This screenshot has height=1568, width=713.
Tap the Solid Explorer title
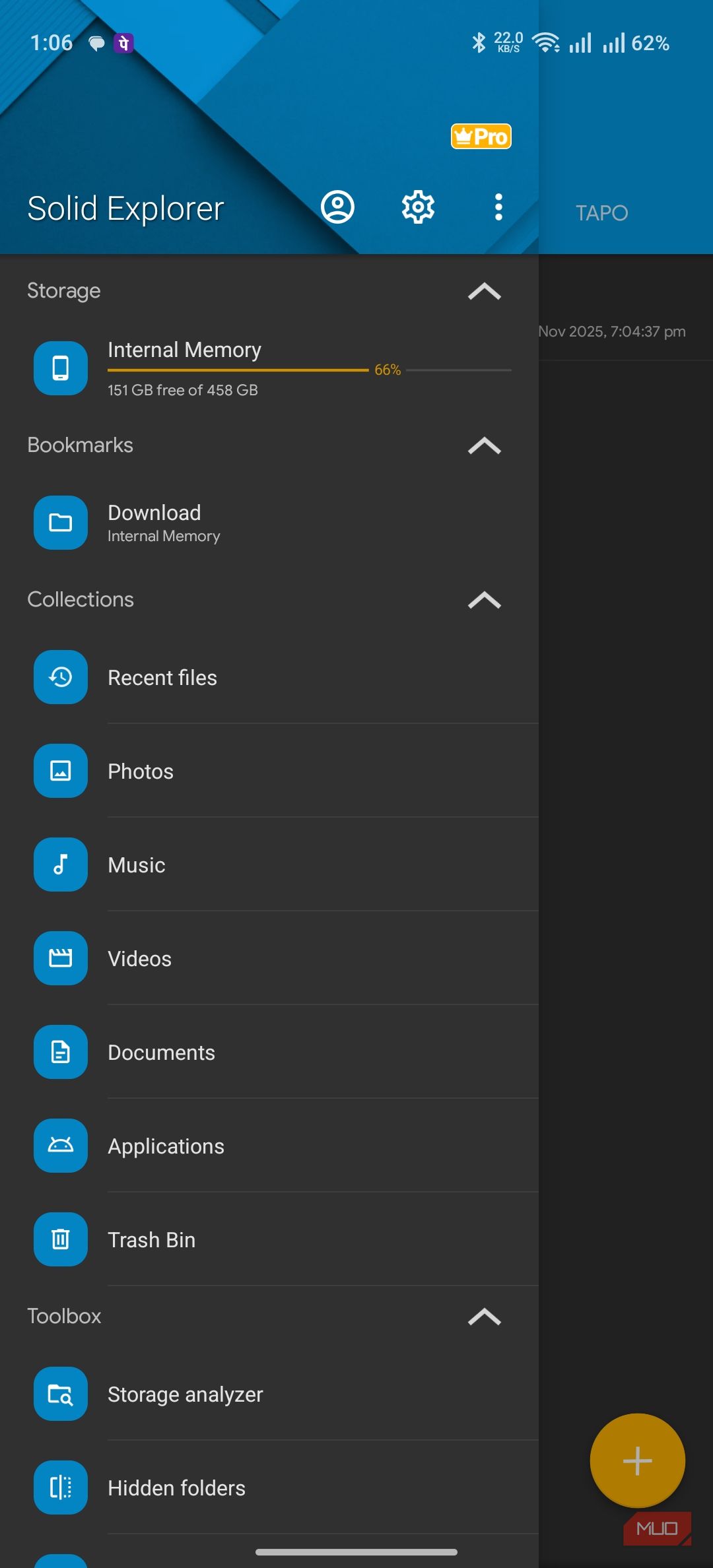click(125, 209)
